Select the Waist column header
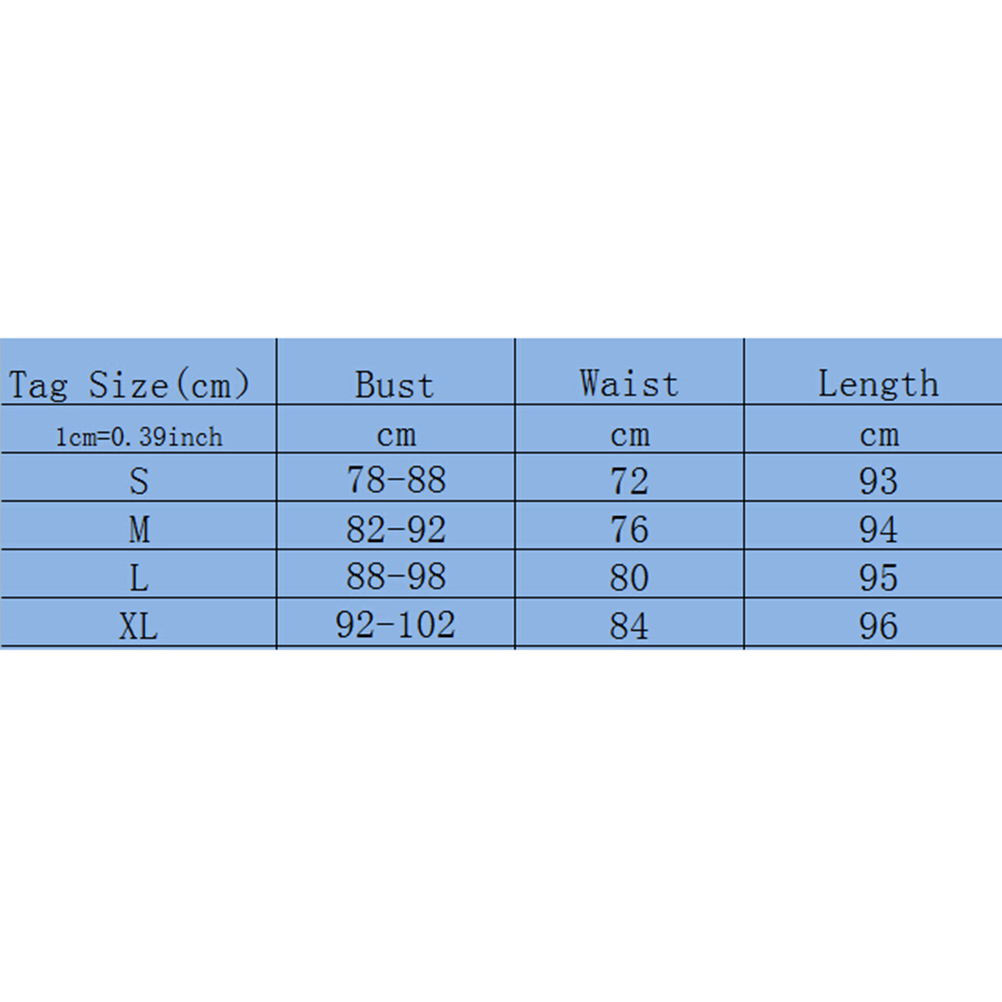This screenshot has width=1002, height=1002. (629, 384)
